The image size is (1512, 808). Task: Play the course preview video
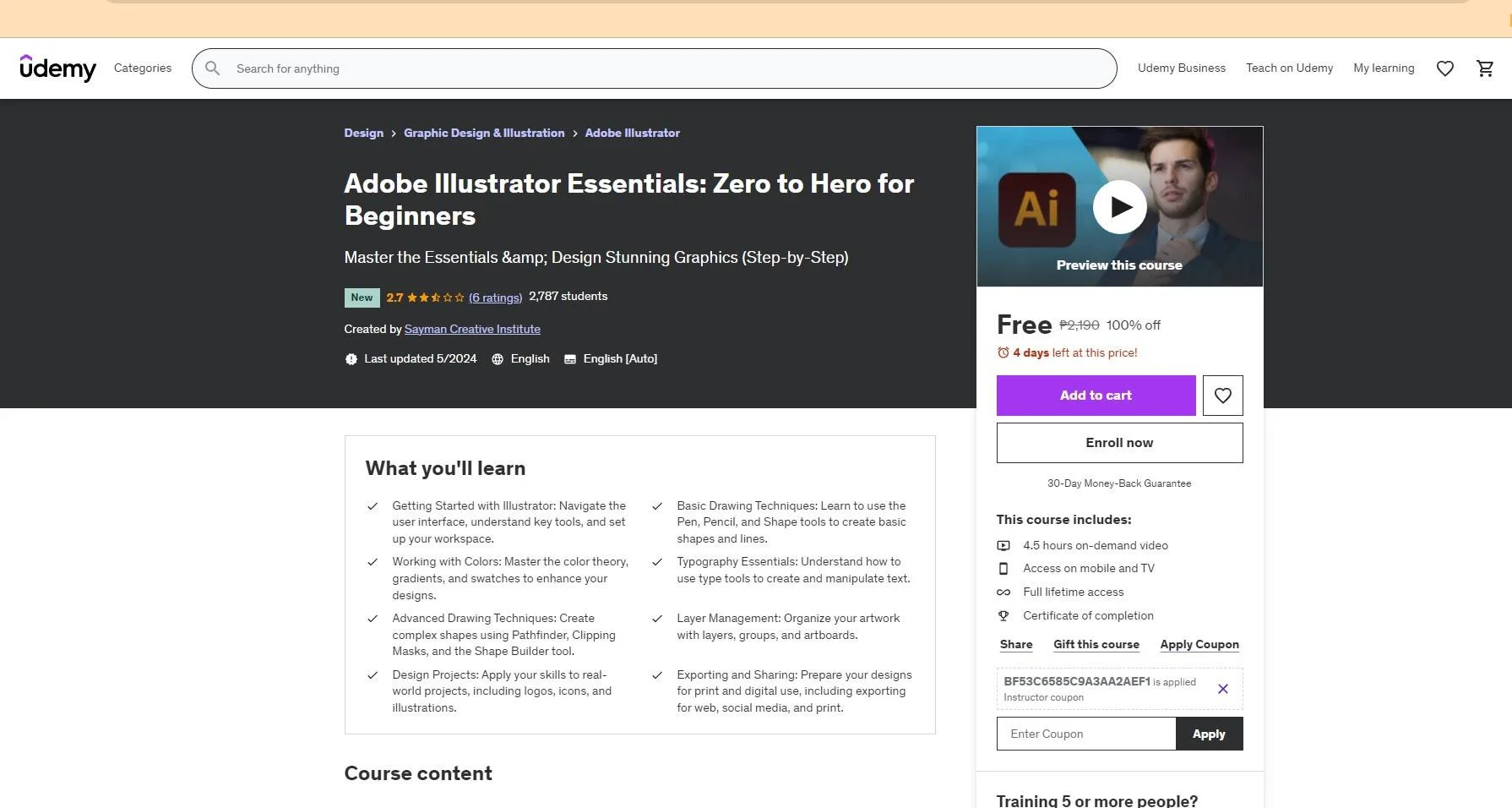[x=1119, y=207]
